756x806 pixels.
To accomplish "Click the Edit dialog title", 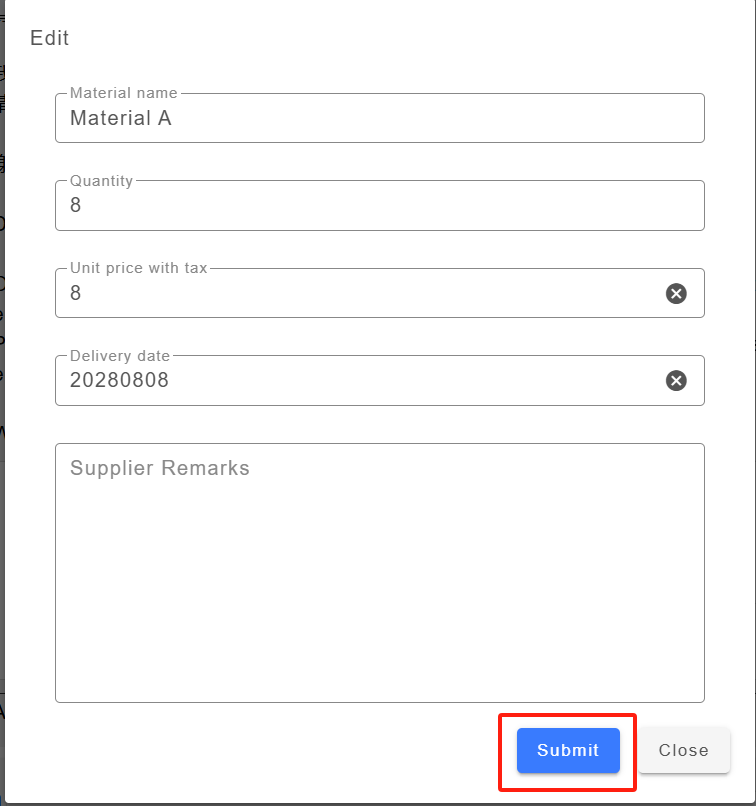I will 50,39.
